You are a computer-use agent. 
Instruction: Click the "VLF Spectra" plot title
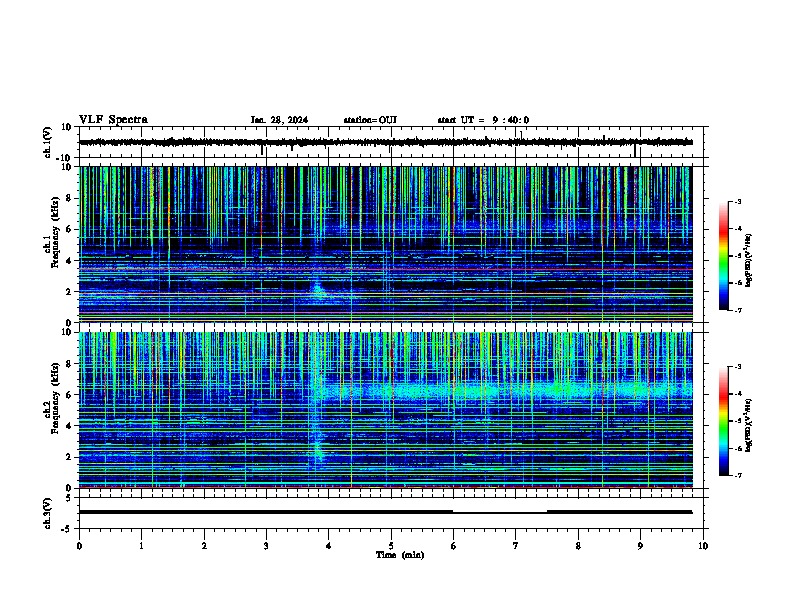[113, 120]
